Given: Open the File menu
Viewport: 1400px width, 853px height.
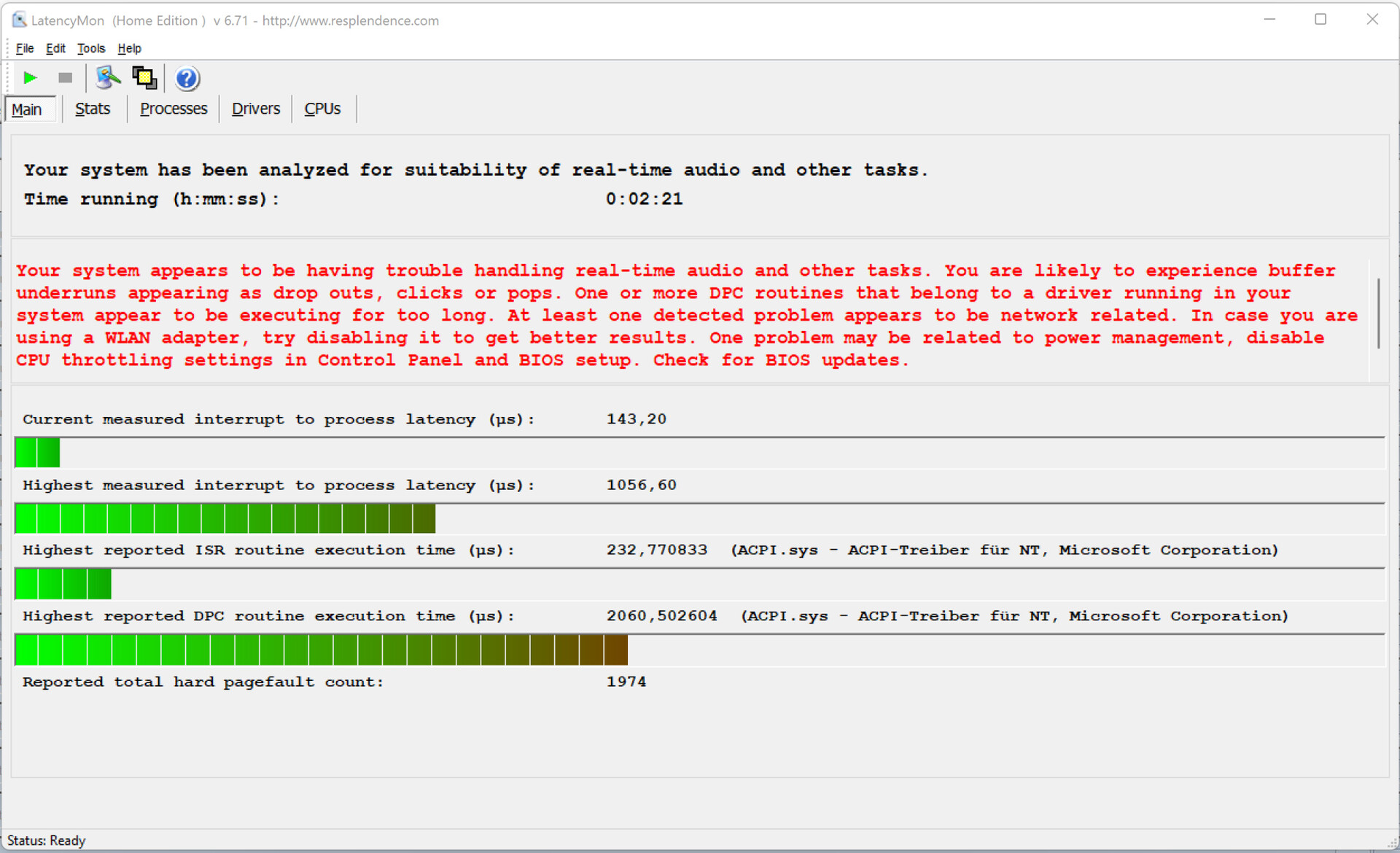Looking at the screenshot, I should point(25,48).
